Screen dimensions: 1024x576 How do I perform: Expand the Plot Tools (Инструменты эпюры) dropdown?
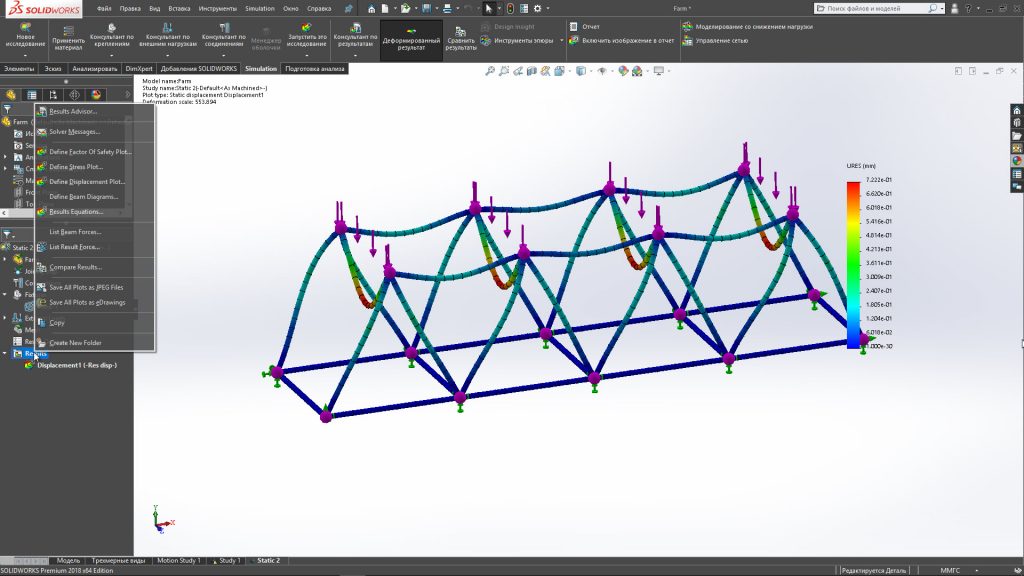coord(561,41)
